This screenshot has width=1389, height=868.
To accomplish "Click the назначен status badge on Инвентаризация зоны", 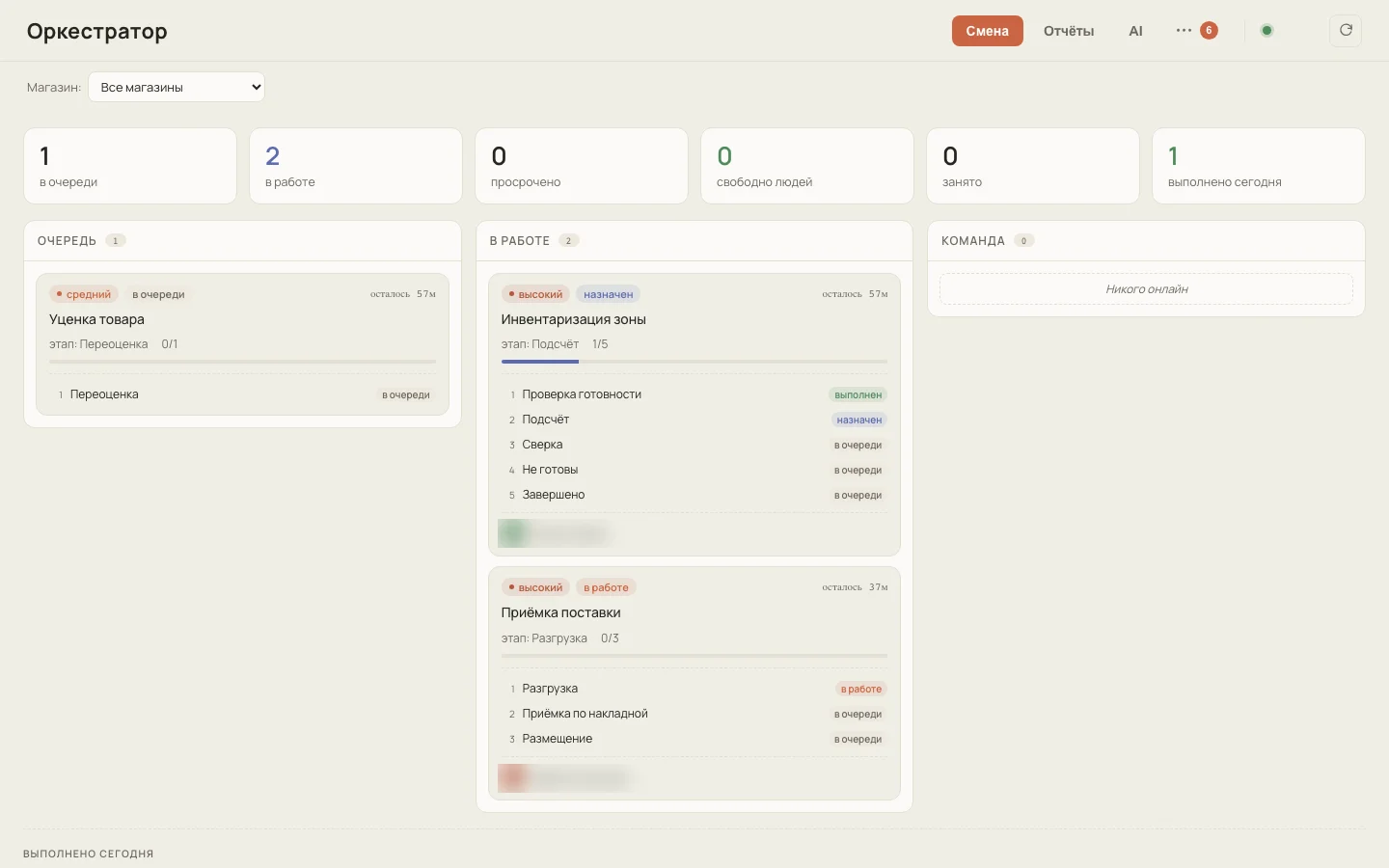I will 609,294.
